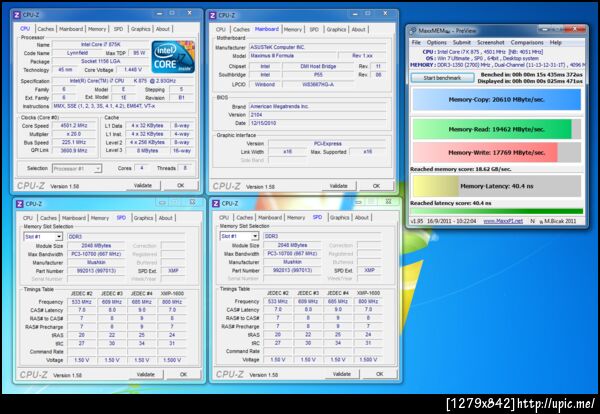Open Mainboard tab in lower-right SPD window
600x414 pixels.
point(270,218)
